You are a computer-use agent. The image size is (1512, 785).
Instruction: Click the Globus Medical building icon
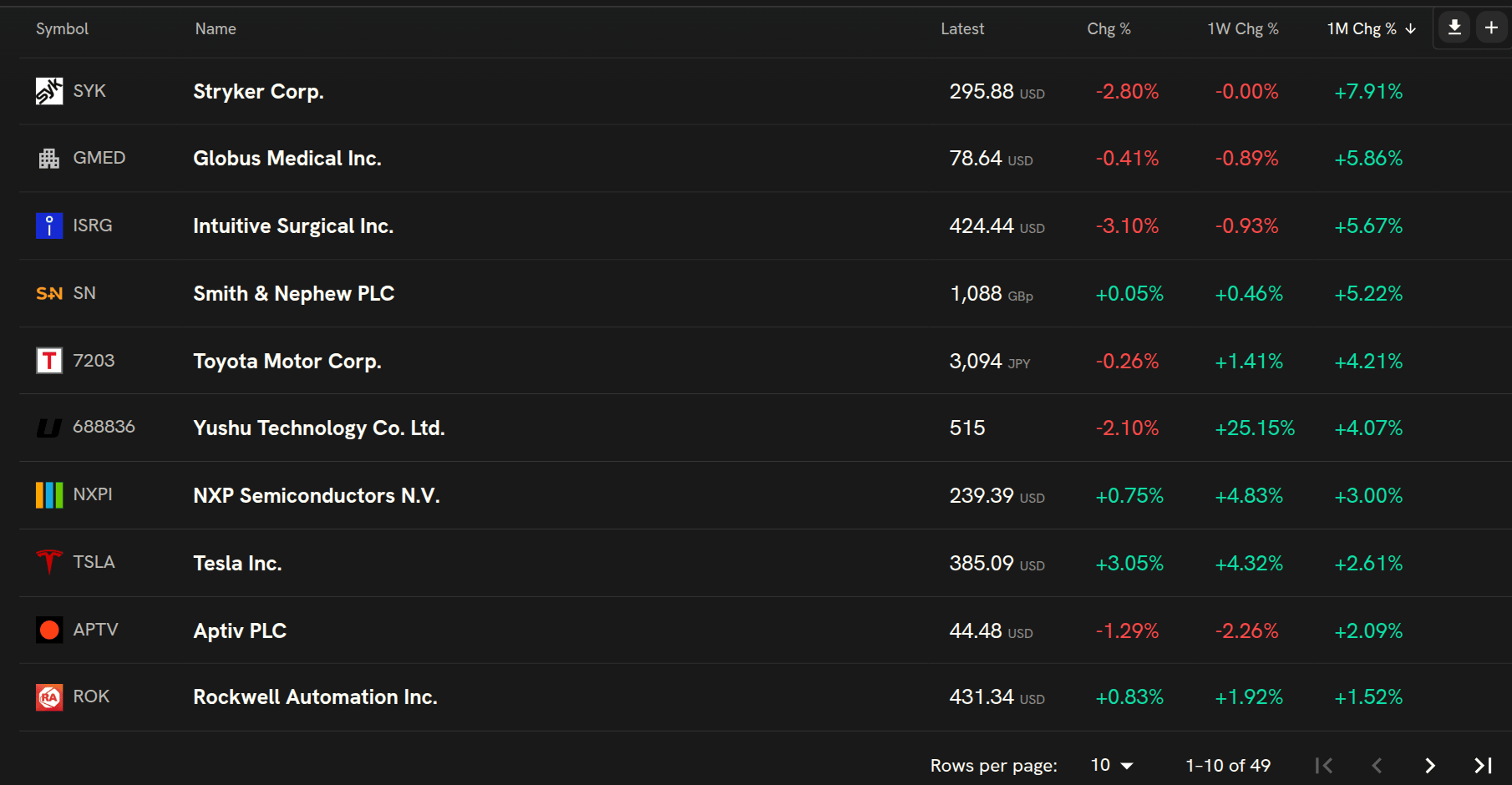pyautogui.click(x=49, y=159)
